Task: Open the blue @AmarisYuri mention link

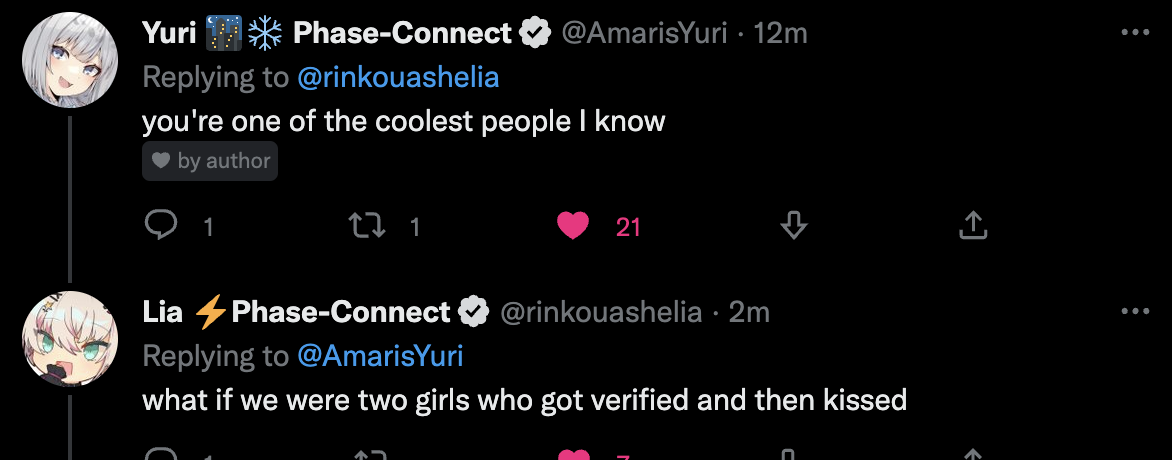Action: tap(379, 356)
